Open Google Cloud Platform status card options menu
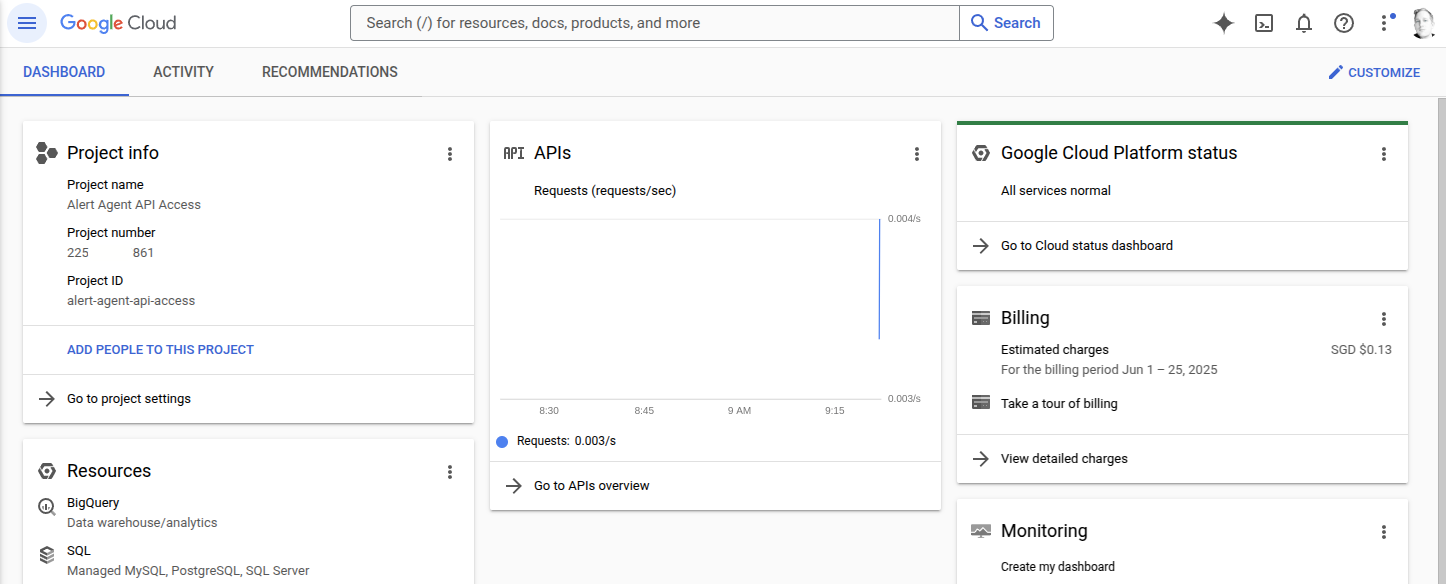This screenshot has width=1446, height=584. [1384, 154]
